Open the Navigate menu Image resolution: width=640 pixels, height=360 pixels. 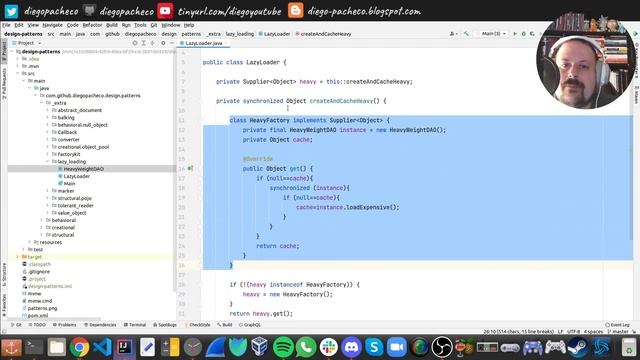[x=53, y=25]
